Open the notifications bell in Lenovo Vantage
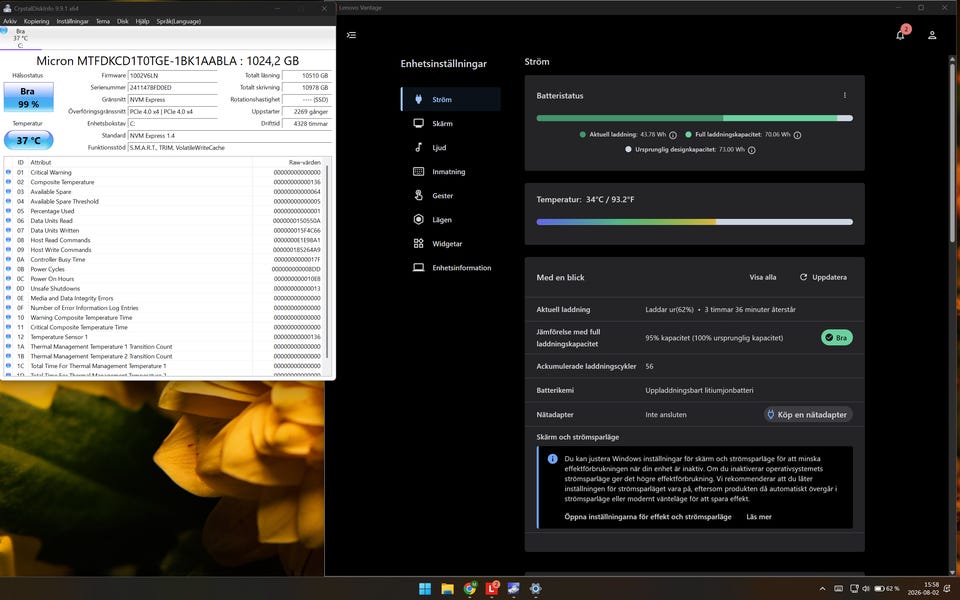Image resolution: width=960 pixels, height=600 pixels. coord(900,35)
